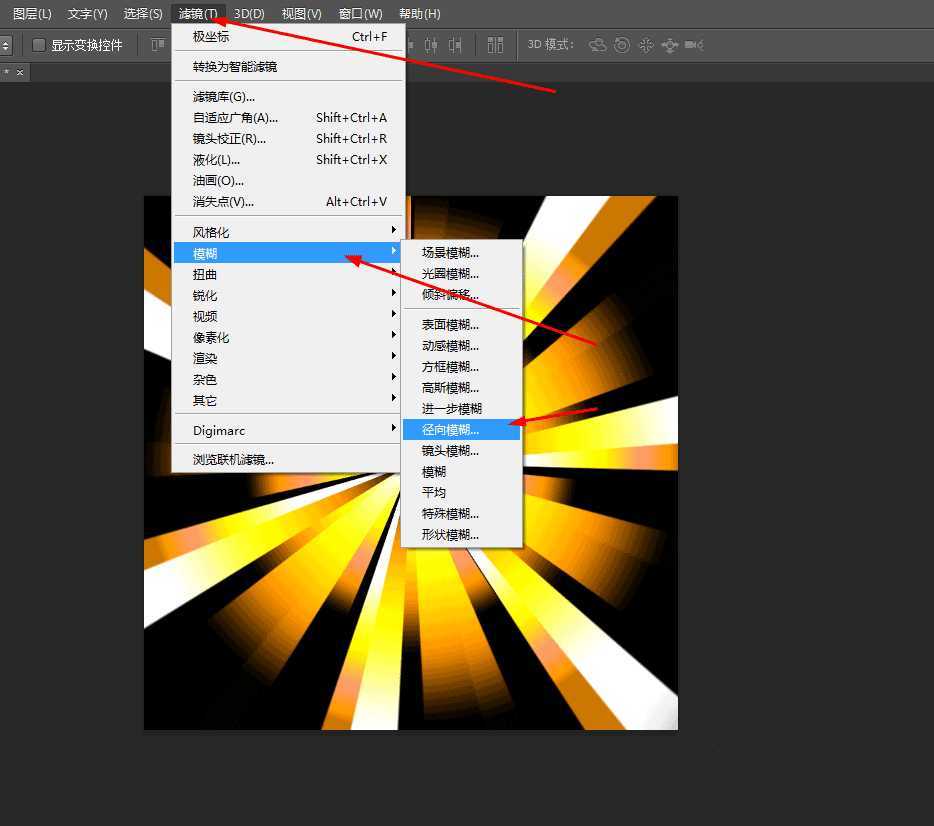This screenshot has width=934, height=826.
Task: Click the 3D pan camera icon
Action: [647, 45]
